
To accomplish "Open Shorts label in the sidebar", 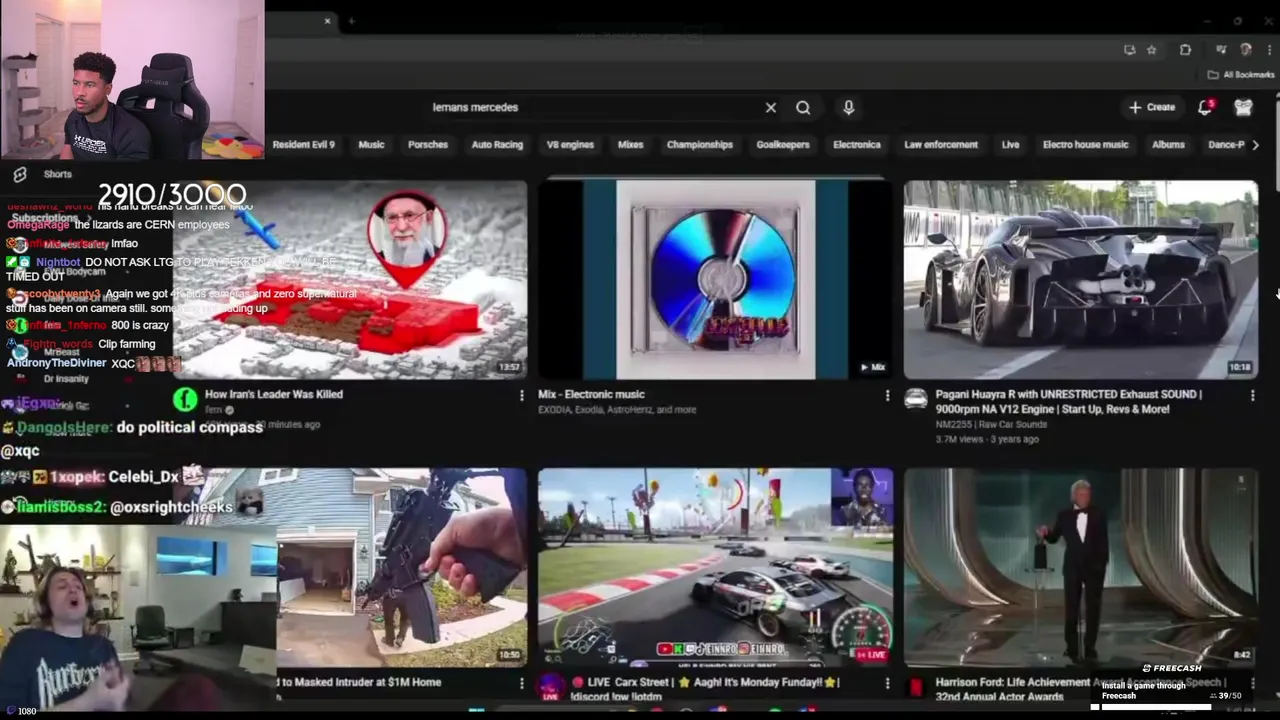I will (x=58, y=174).
